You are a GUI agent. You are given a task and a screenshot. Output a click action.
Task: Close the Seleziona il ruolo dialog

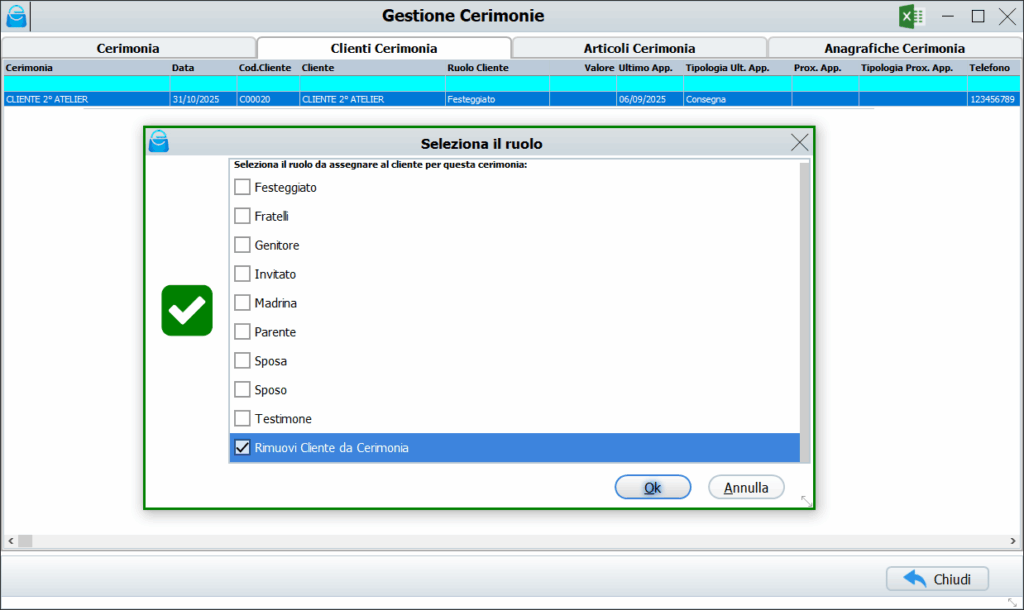pyautogui.click(x=799, y=143)
